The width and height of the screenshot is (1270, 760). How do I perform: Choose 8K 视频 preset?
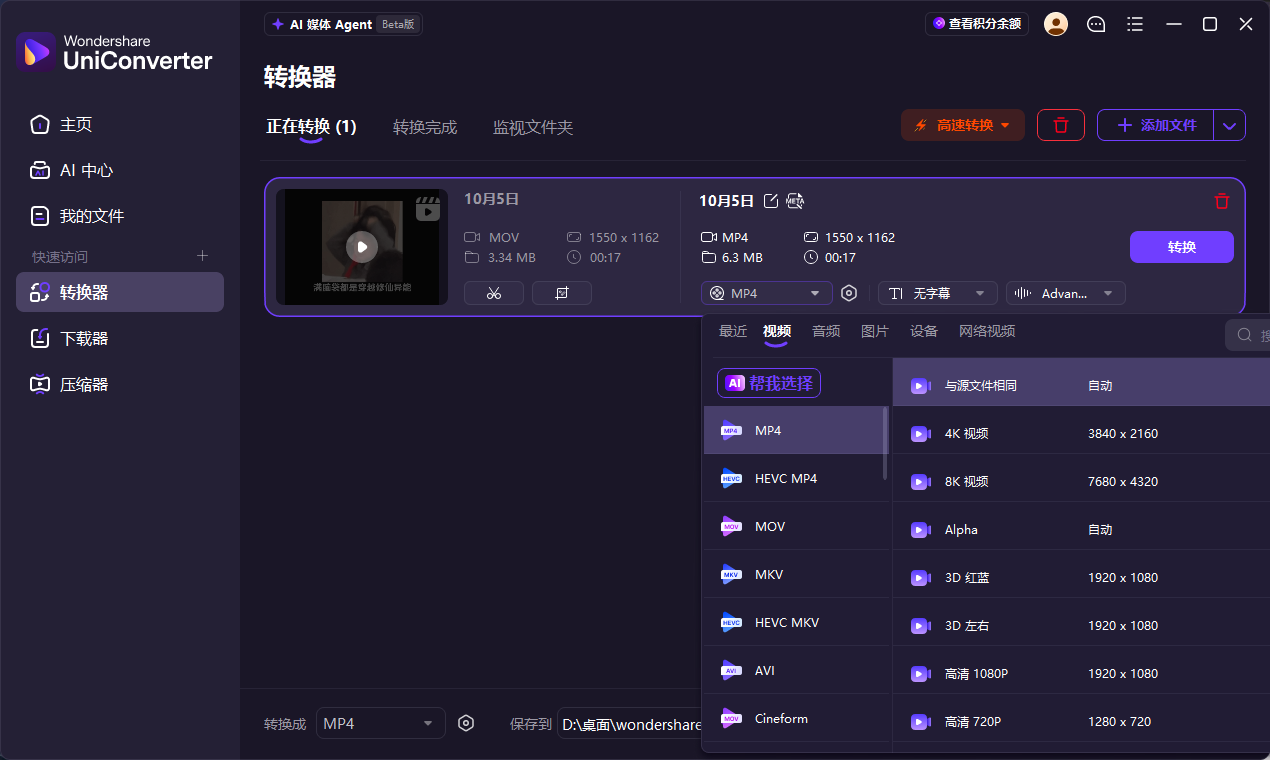point(1081,481)
